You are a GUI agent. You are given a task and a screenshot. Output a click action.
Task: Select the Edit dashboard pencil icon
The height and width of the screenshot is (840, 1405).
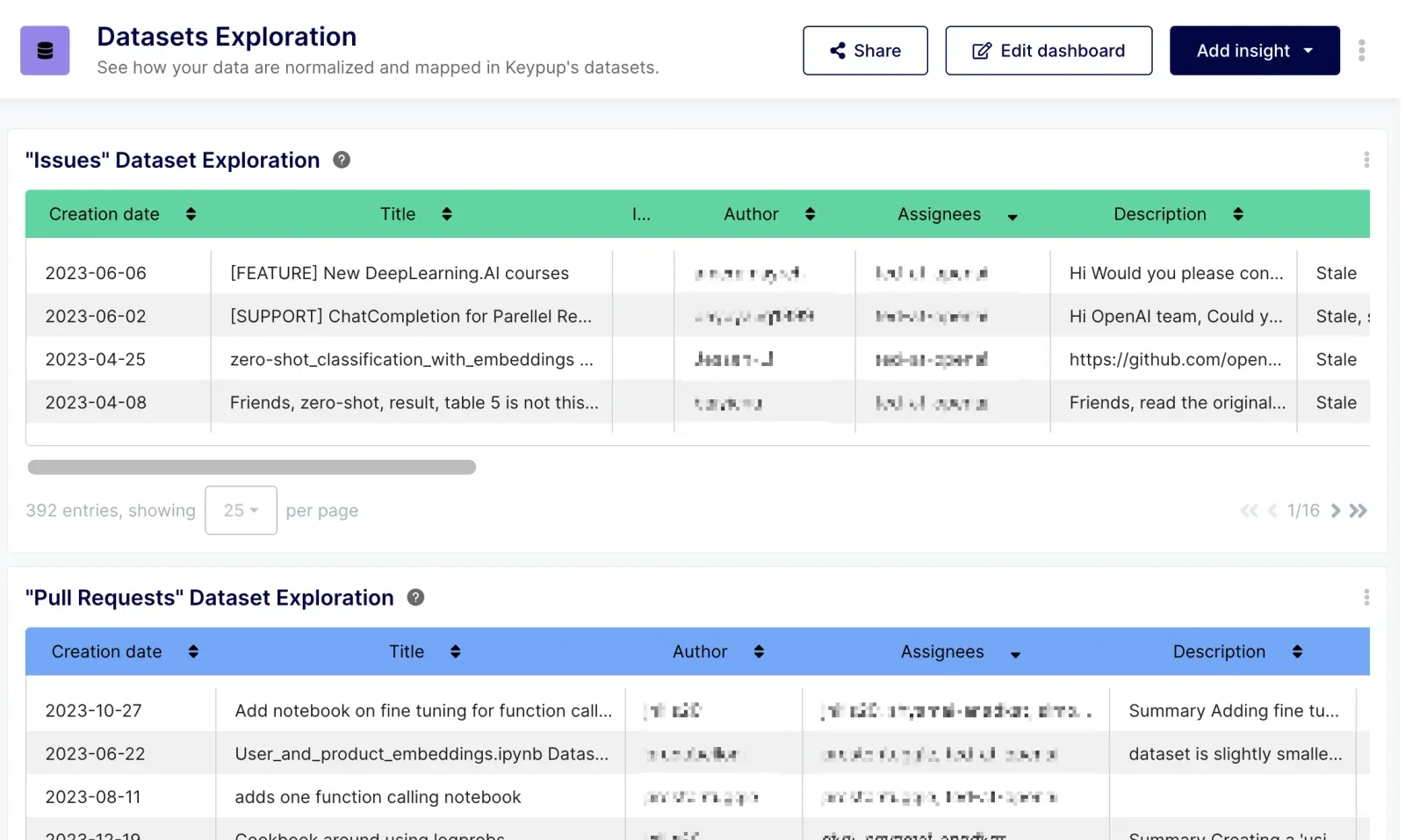point(979,50)
